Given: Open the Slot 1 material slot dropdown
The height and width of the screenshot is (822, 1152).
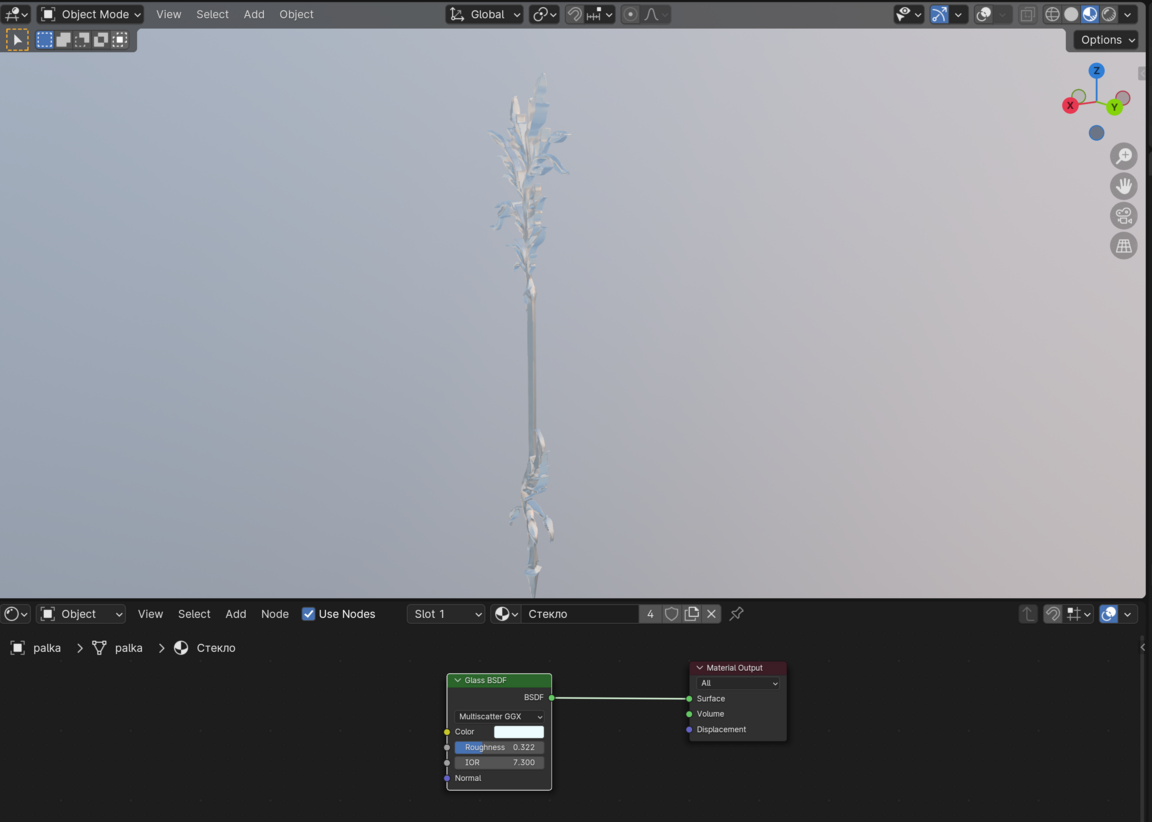Looking at the screenshot, I should point(446,613).
